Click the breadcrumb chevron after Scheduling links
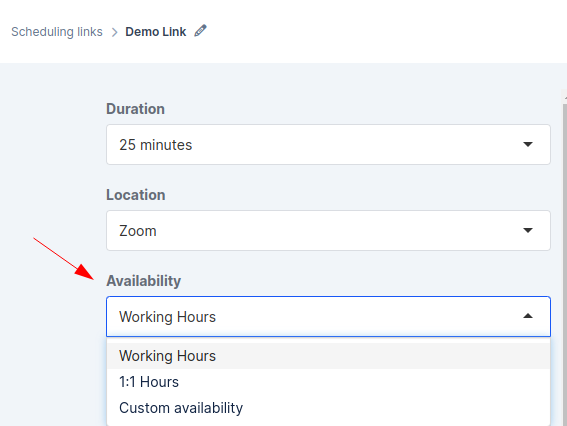Viewport: 567px width, 426px height. tap(114, 32)
